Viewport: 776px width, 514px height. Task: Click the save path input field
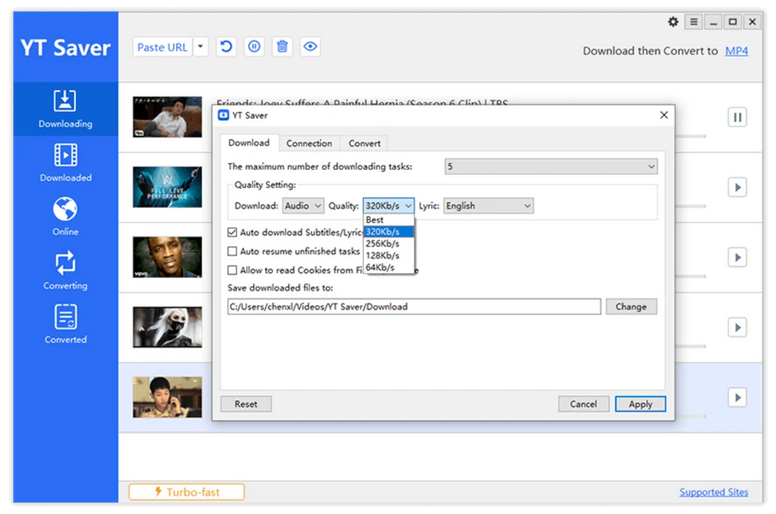(414, 307)
